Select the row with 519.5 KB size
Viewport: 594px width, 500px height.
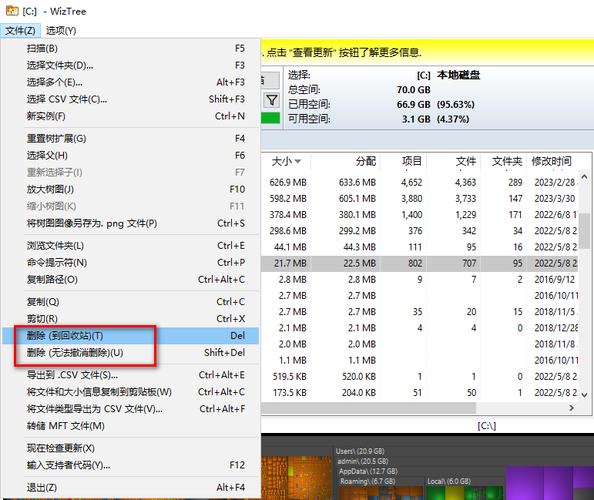click(420, 377)
